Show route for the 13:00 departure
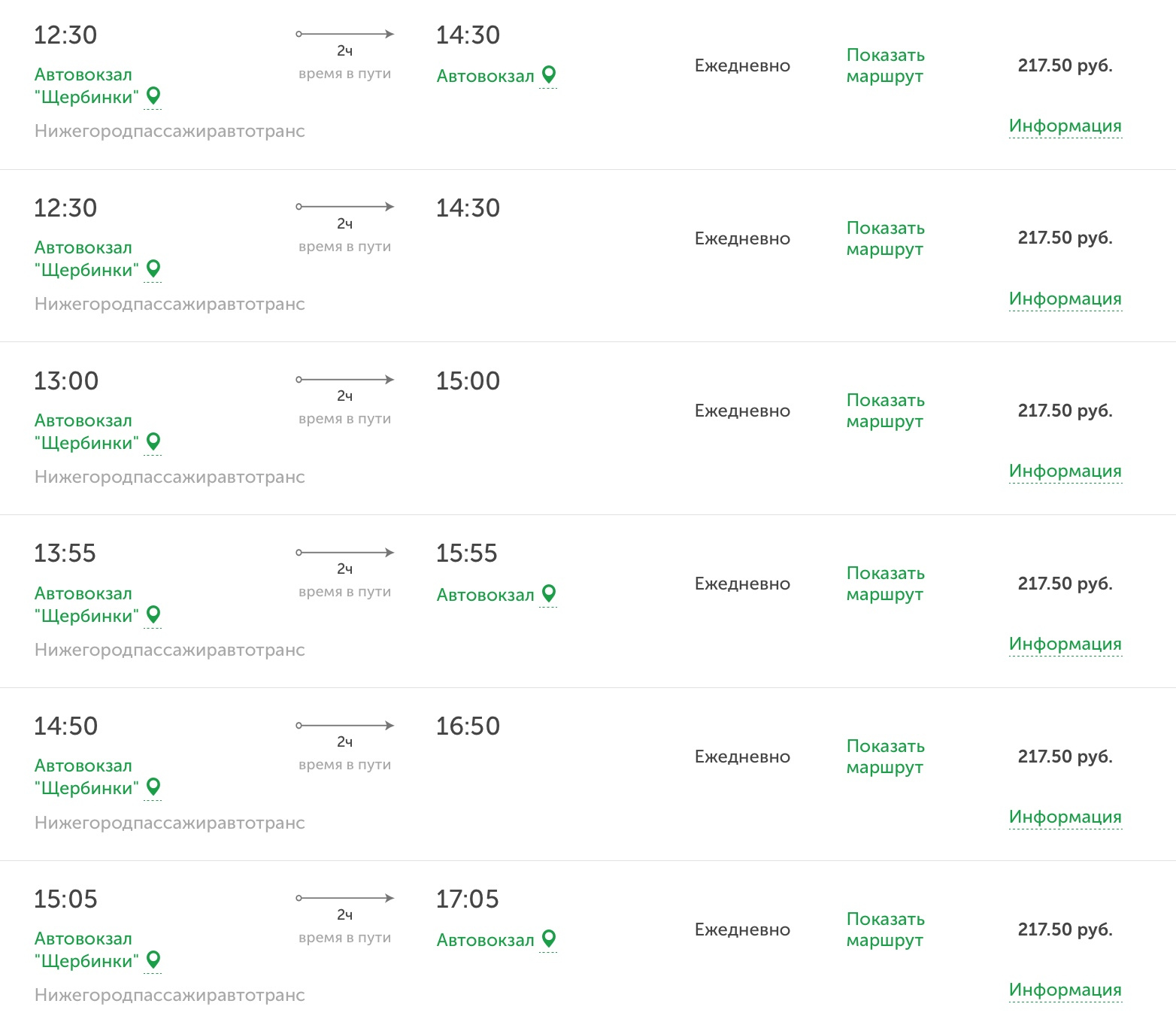Screen dimensions: 1176x1031 885,411
